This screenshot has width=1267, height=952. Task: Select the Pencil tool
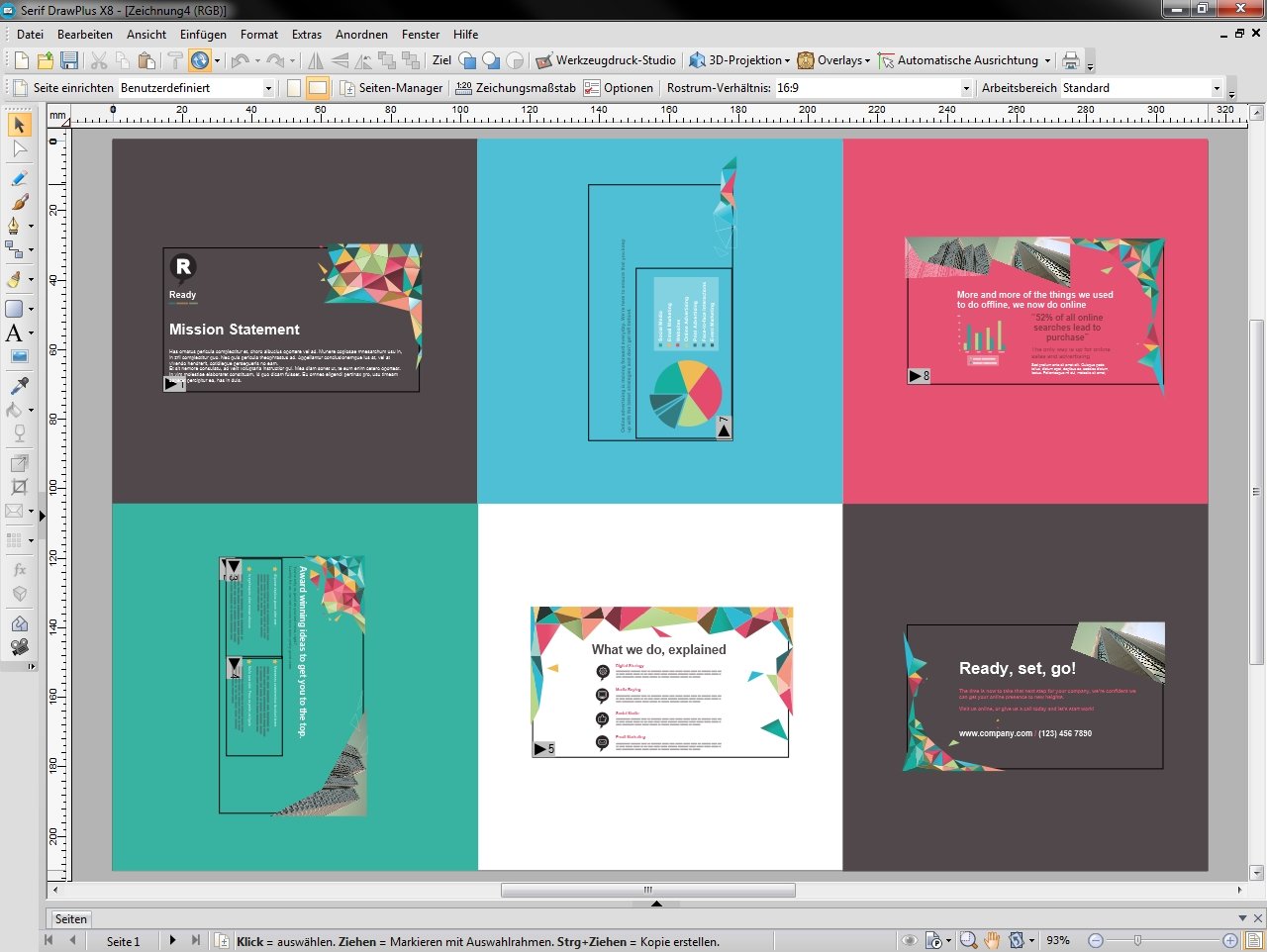point(19,178)
